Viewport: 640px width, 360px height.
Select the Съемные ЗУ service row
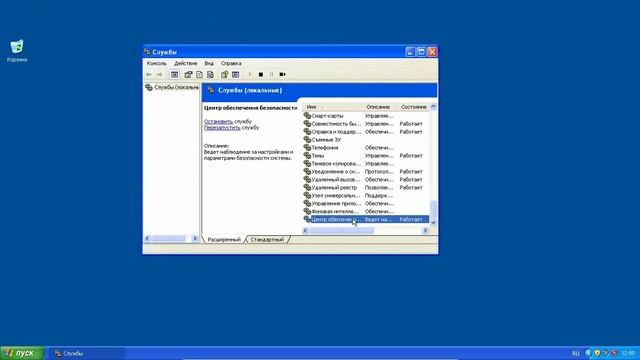point(366,140)
